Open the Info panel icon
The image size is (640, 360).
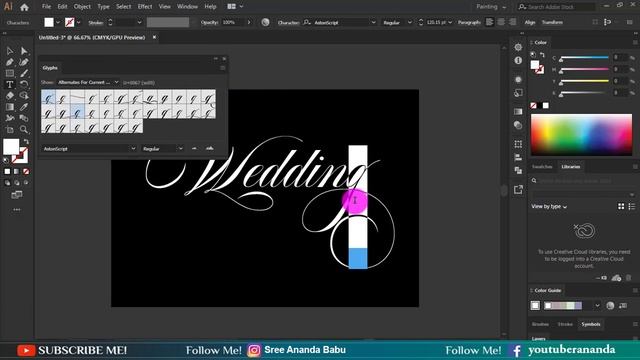pos(518,60)
